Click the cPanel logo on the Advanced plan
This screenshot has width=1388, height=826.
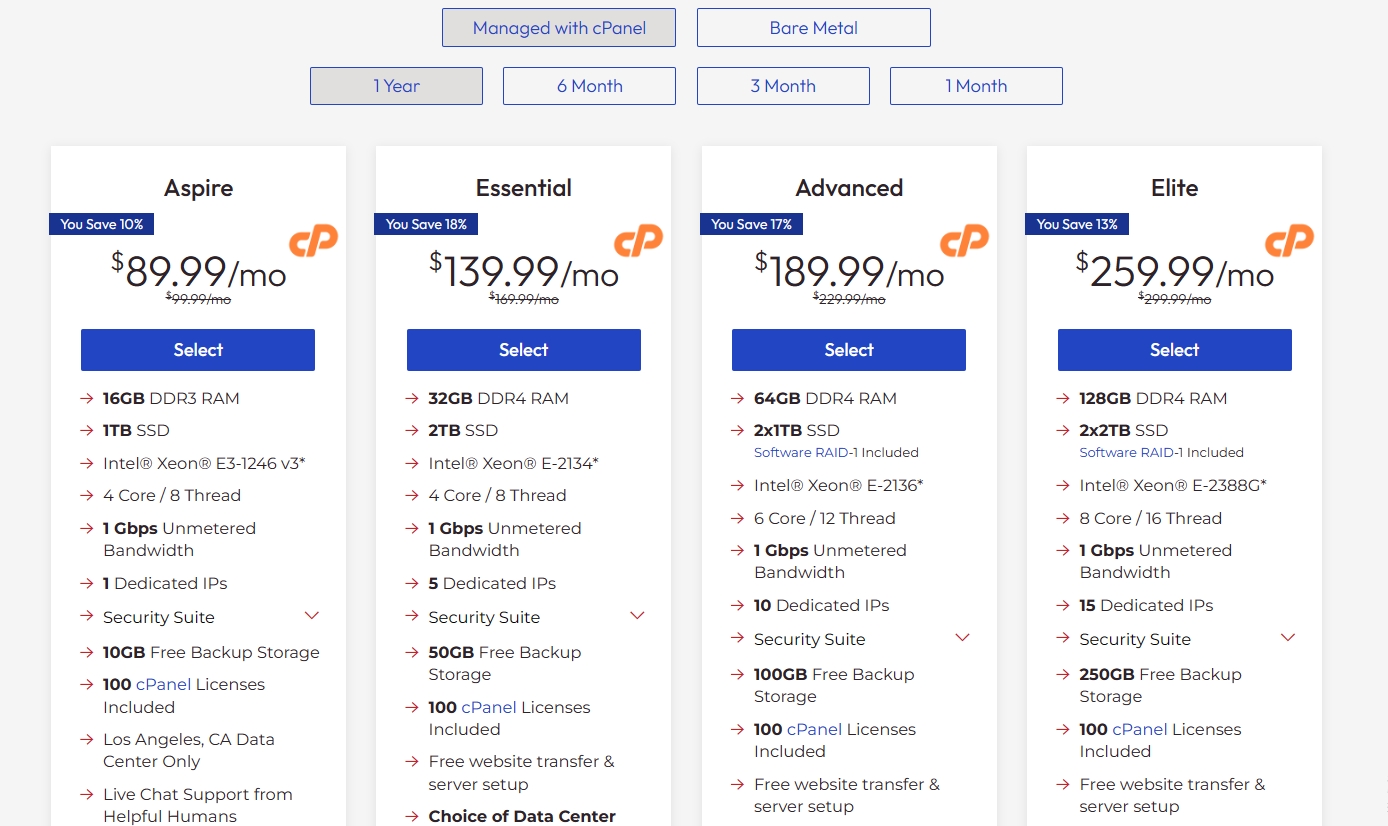click(x=964, y=240)
